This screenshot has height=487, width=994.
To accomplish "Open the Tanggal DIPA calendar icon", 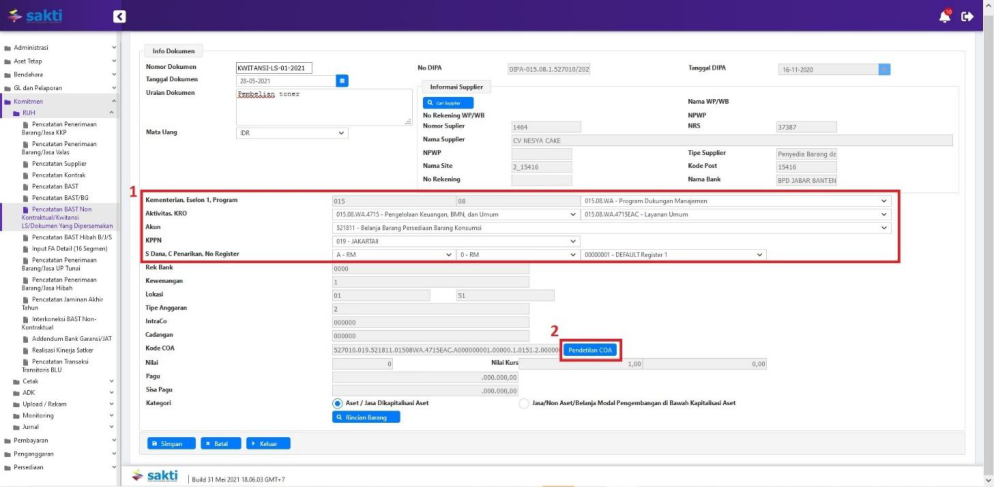I will (x=884, y=69).
